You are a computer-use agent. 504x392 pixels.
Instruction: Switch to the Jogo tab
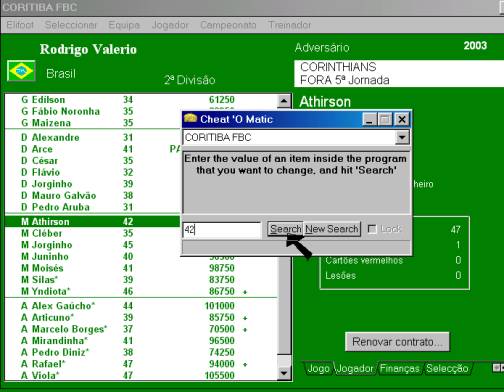(x=319, y=368)
